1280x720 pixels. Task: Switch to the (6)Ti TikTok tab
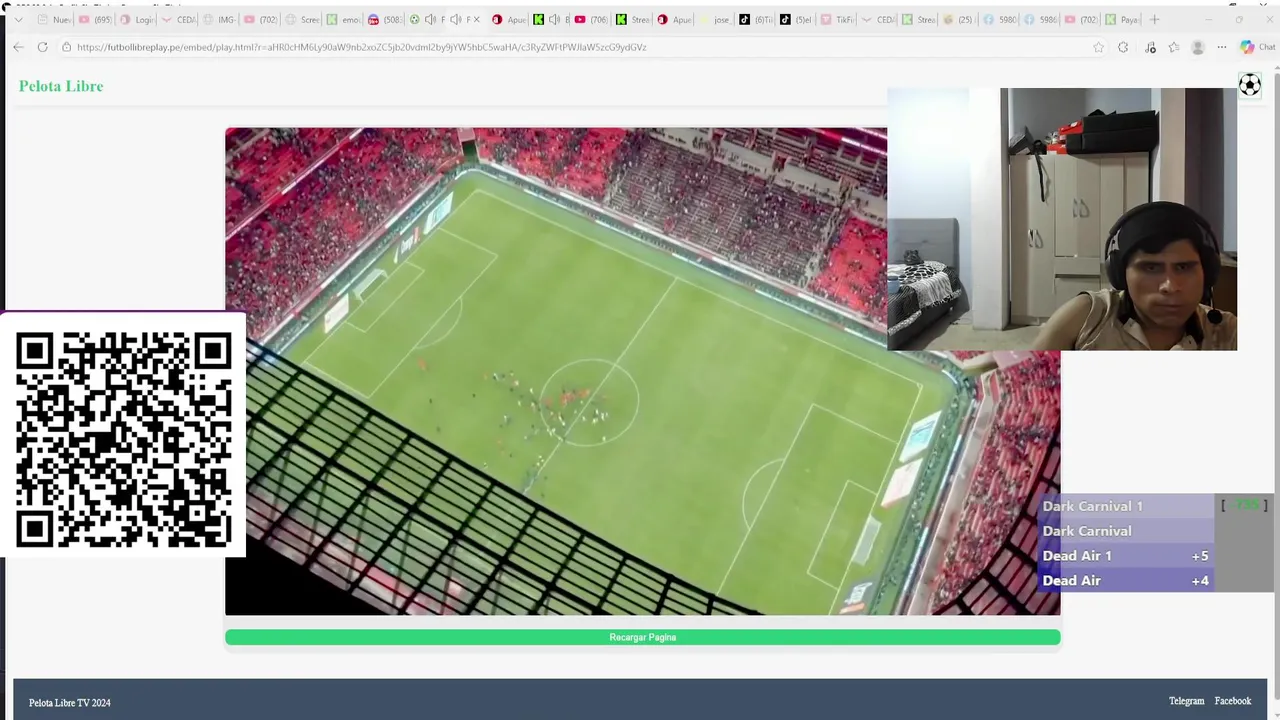[755, 19]
